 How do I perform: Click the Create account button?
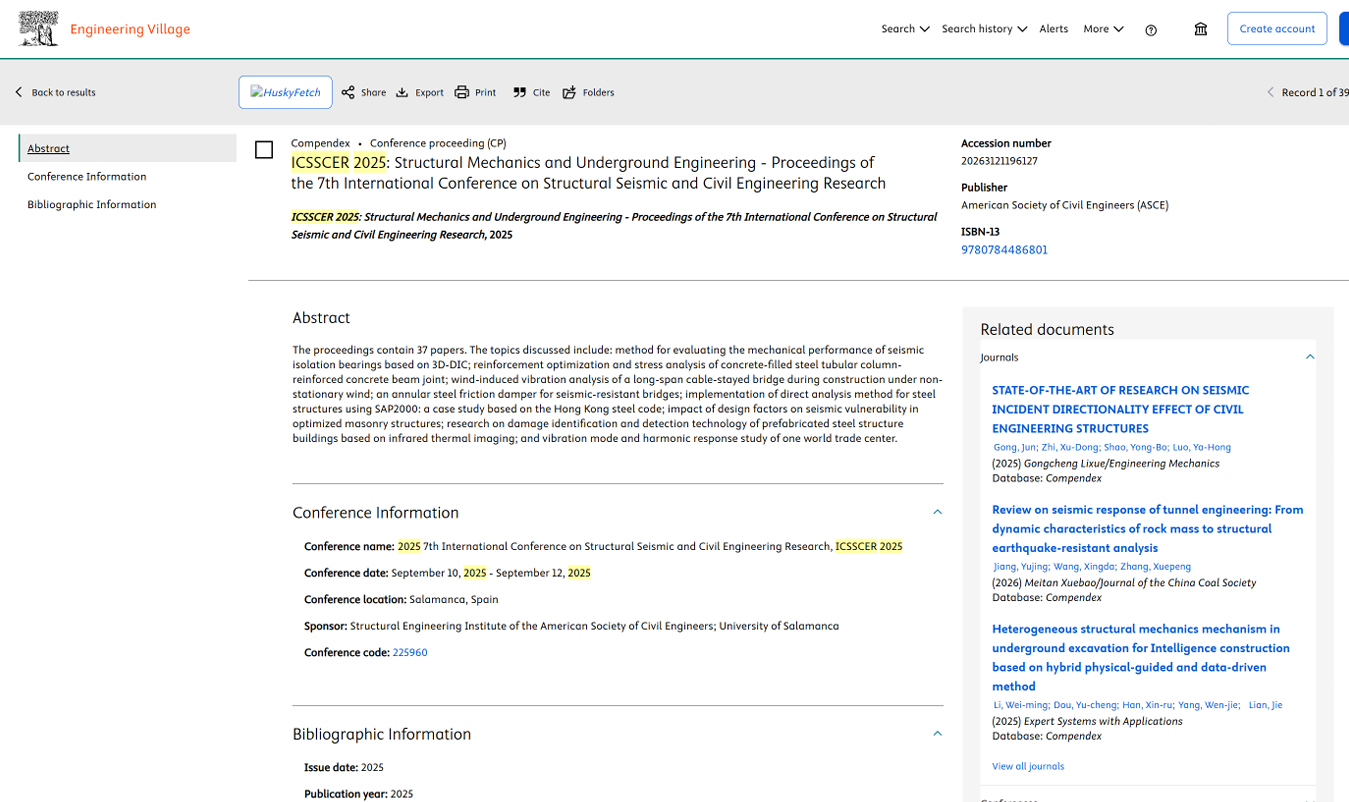tap(1277, 29)
